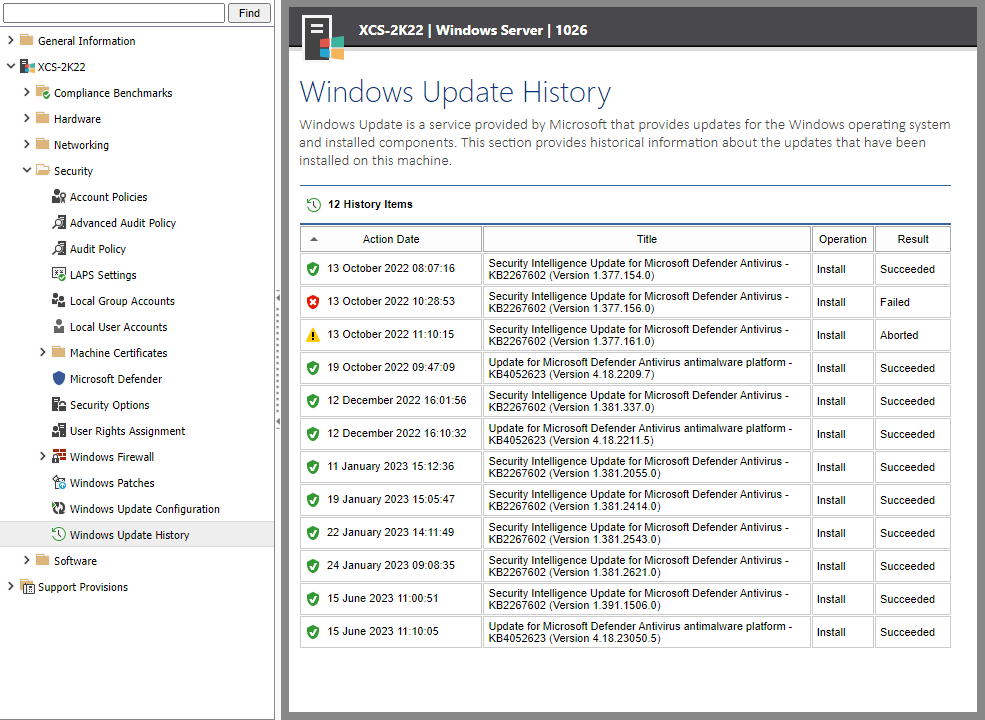Open the General Information tree item
Screen dimensions: 985x720
(x=87, y=41)
